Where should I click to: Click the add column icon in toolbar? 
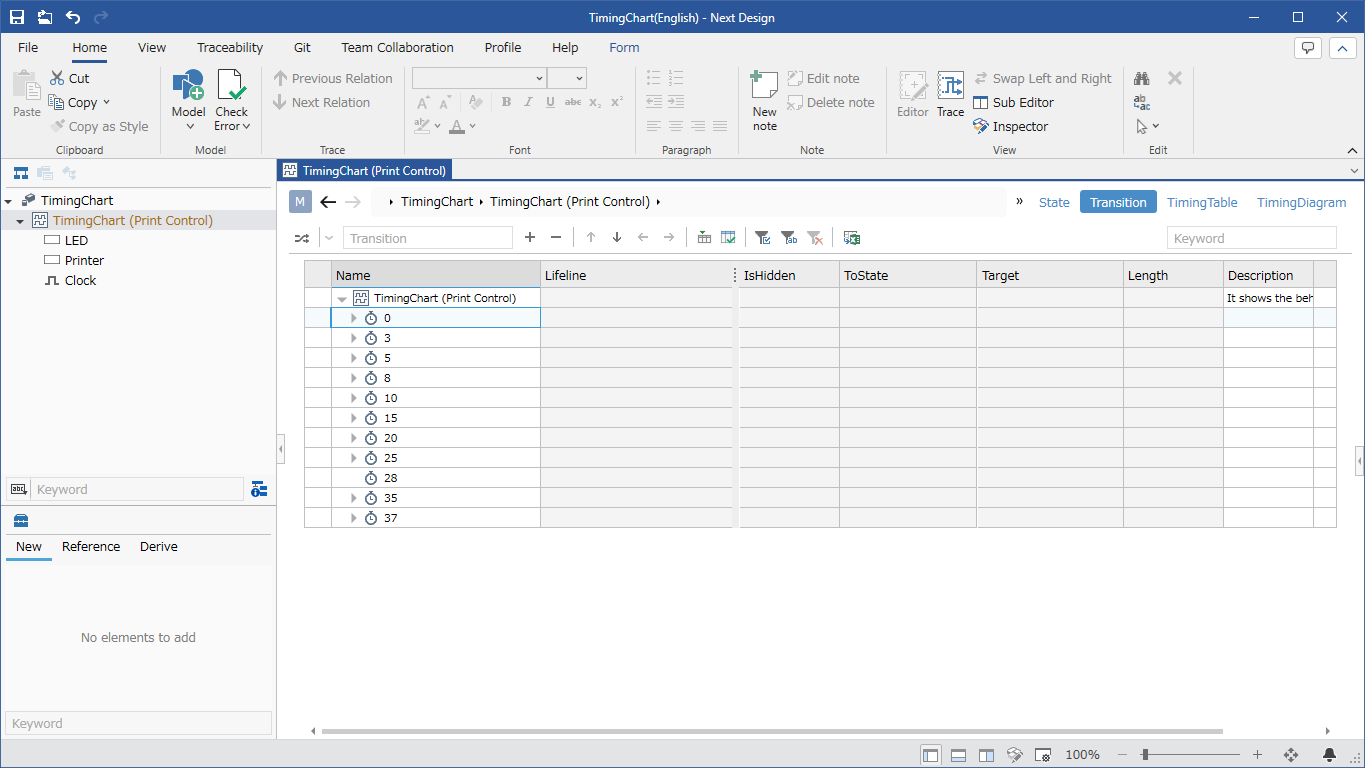coord(704,237)
